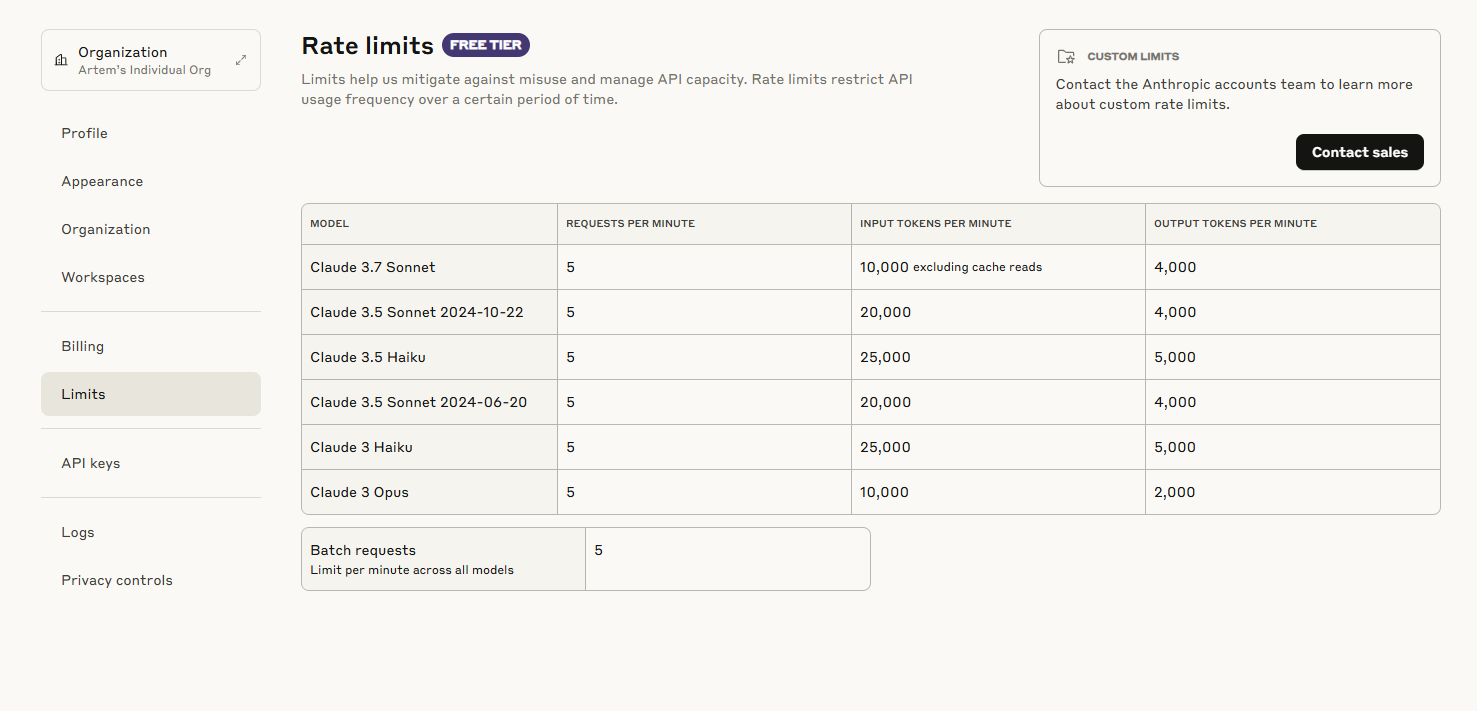This screenshot has height=711, width=1477.
Task: Click the custom limits folder icon
Action: 1066,57
